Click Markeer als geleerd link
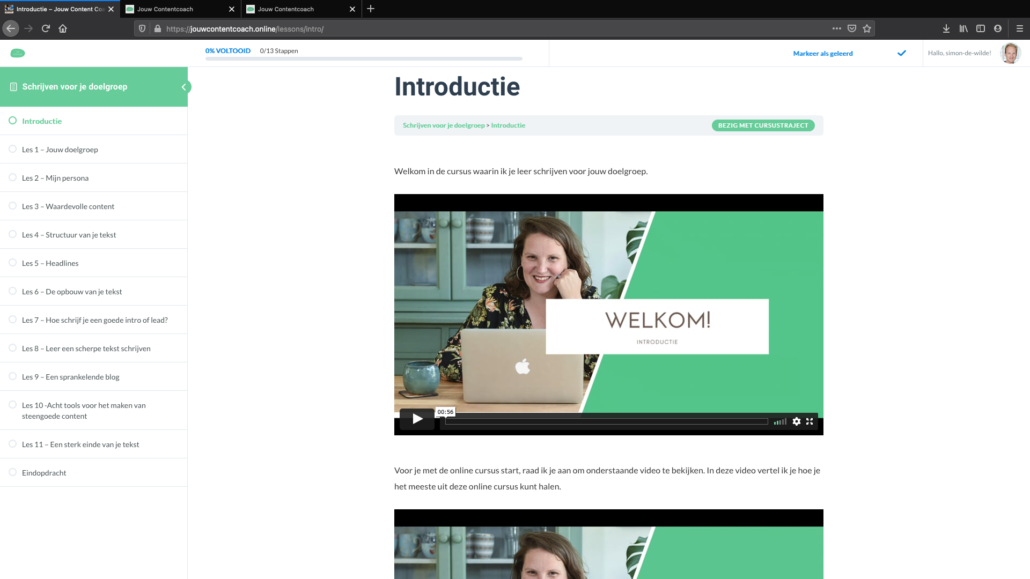 coord(822,53)
